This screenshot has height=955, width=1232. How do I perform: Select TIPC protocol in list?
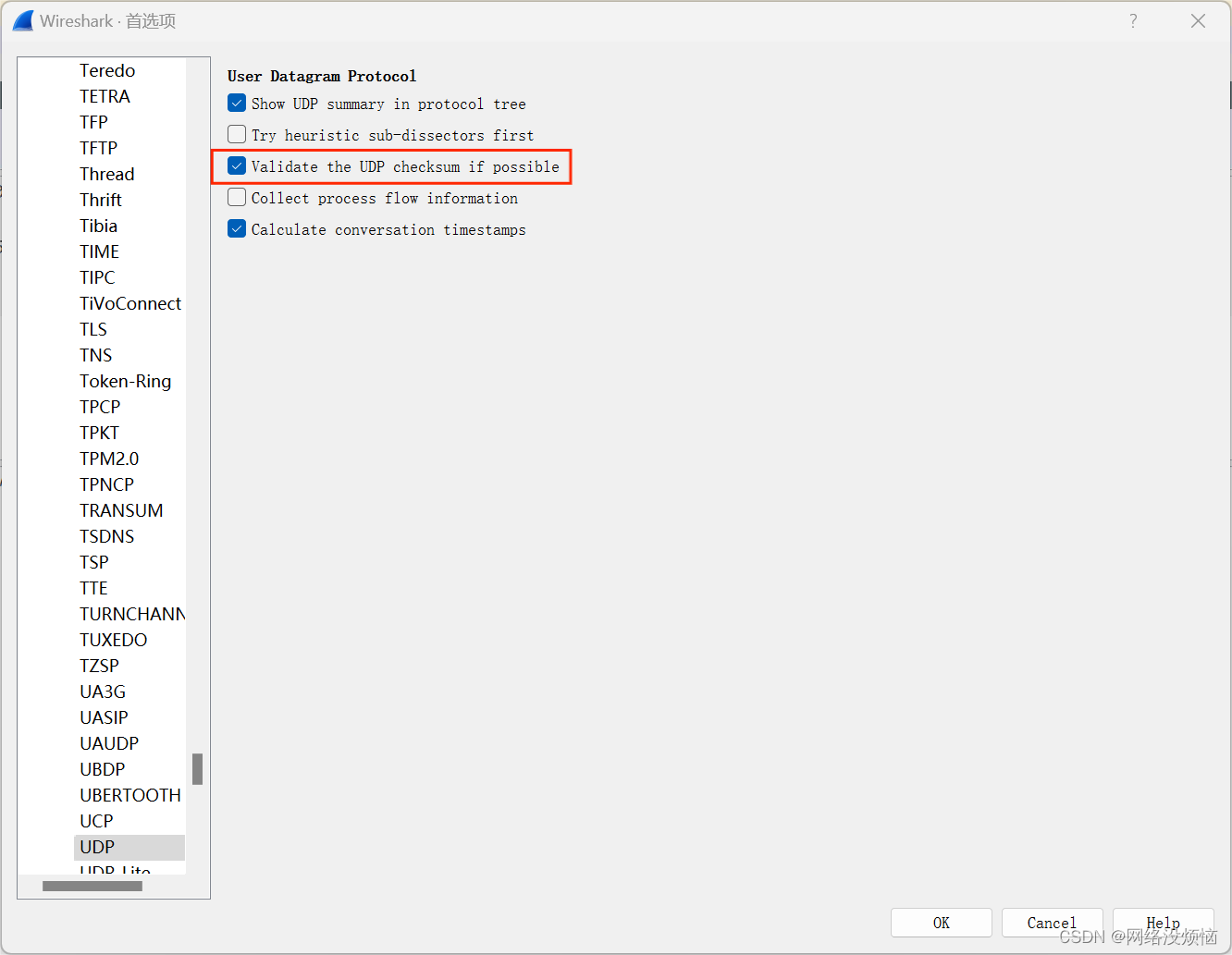coord(97,277)
